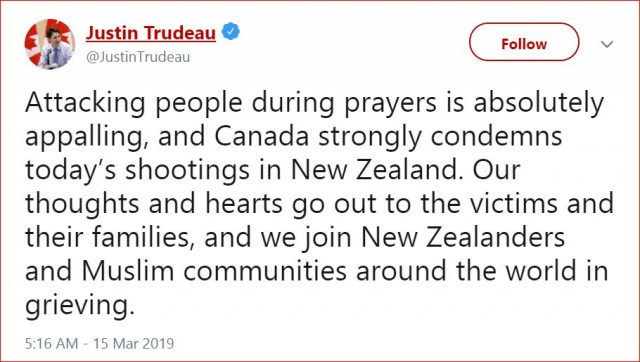640x362 pixels.
Task: Click the Follow button
Action: 524,42
